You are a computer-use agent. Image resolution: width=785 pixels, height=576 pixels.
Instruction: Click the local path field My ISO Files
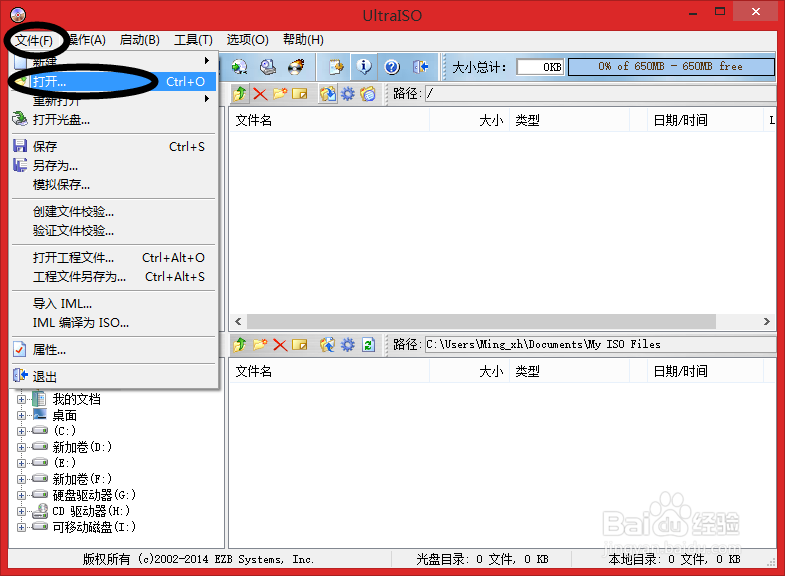click(600, 345)
